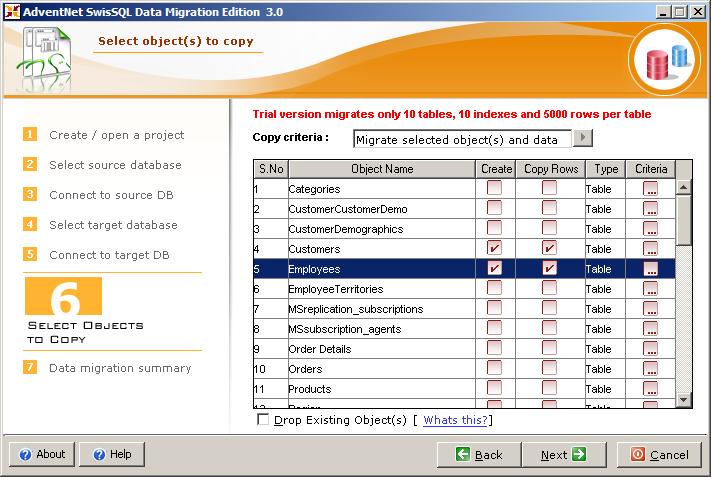Go to Create / open a project step

point(117,135)
